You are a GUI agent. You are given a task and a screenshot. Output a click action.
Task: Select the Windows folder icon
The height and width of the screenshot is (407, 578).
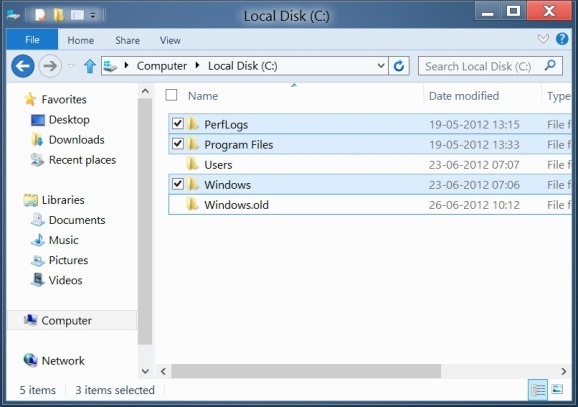[192, 184]
